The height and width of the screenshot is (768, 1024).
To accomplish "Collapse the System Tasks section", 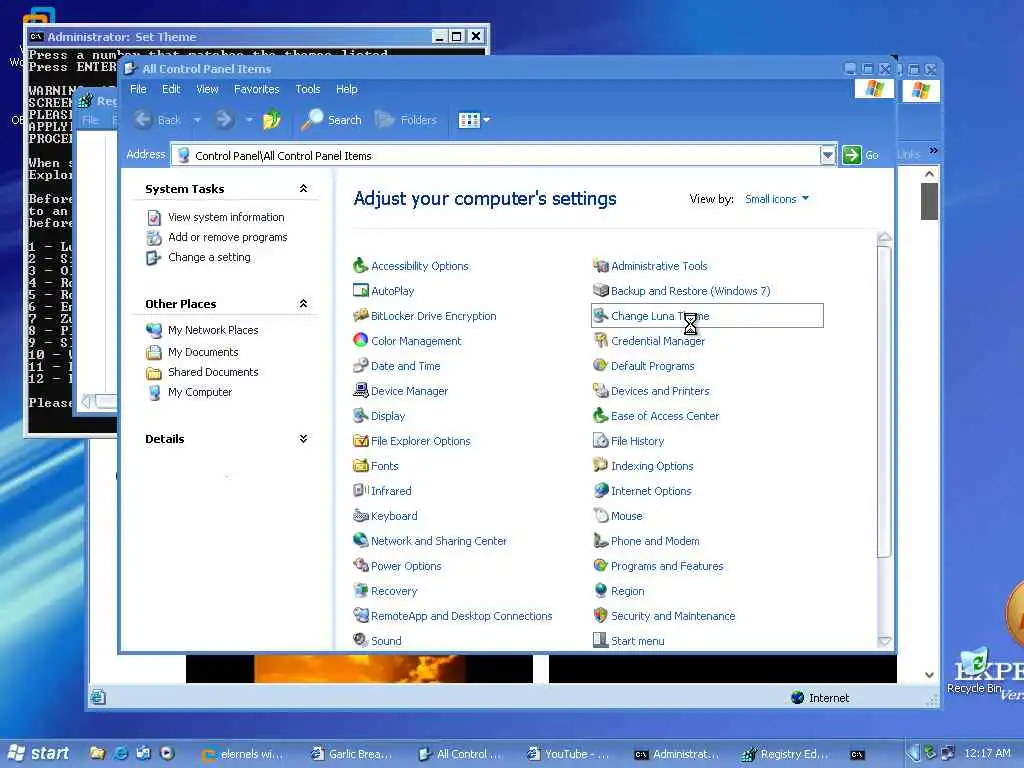I will pyautogui.click(x=303, y=189).
